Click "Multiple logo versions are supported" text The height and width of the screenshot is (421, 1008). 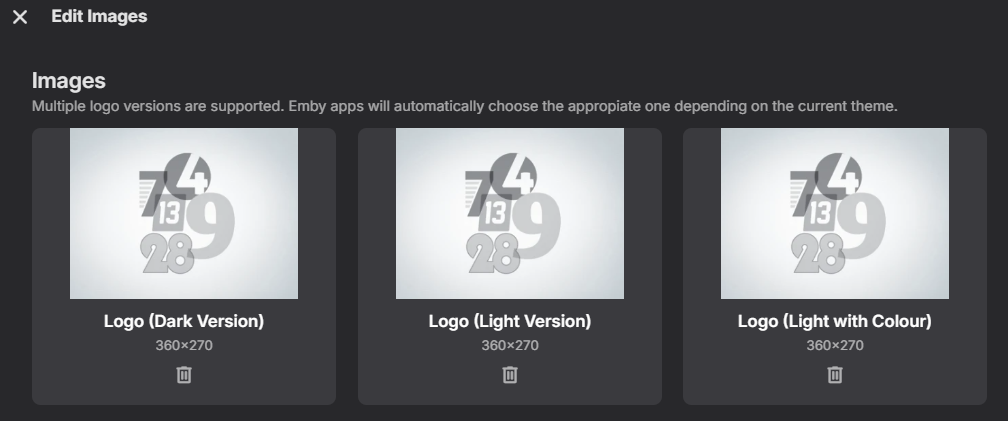point(157,106)
